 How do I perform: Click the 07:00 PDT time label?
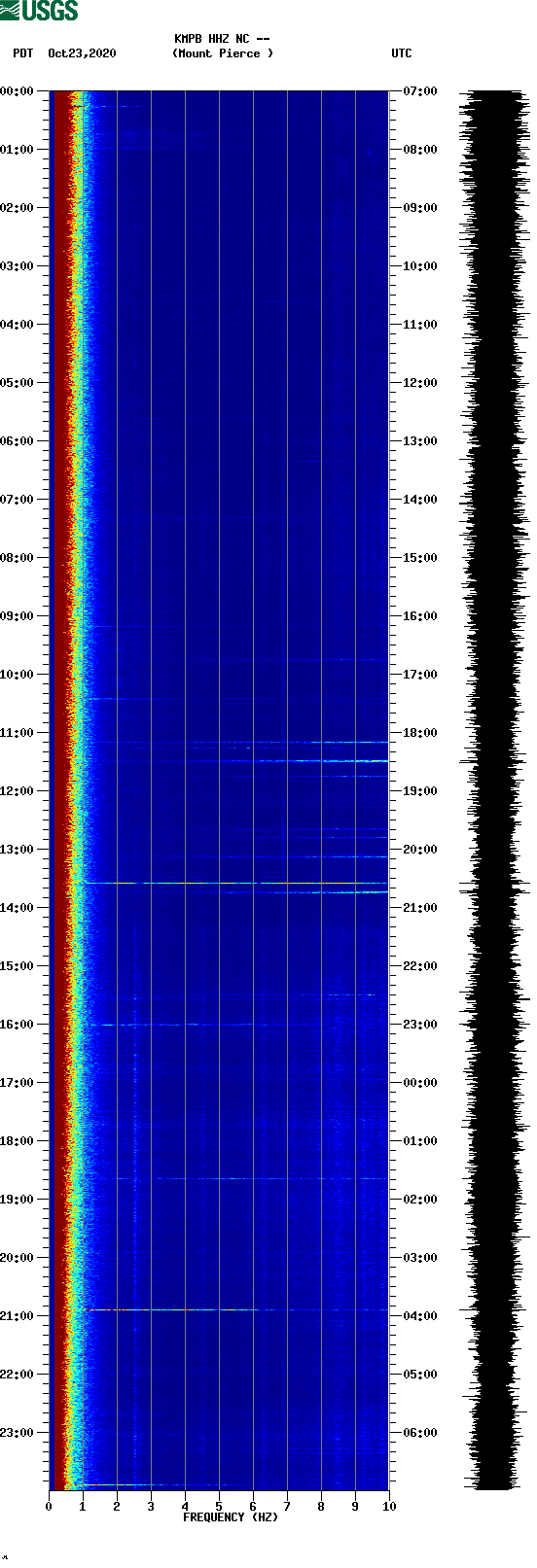[x=17, y=500]
